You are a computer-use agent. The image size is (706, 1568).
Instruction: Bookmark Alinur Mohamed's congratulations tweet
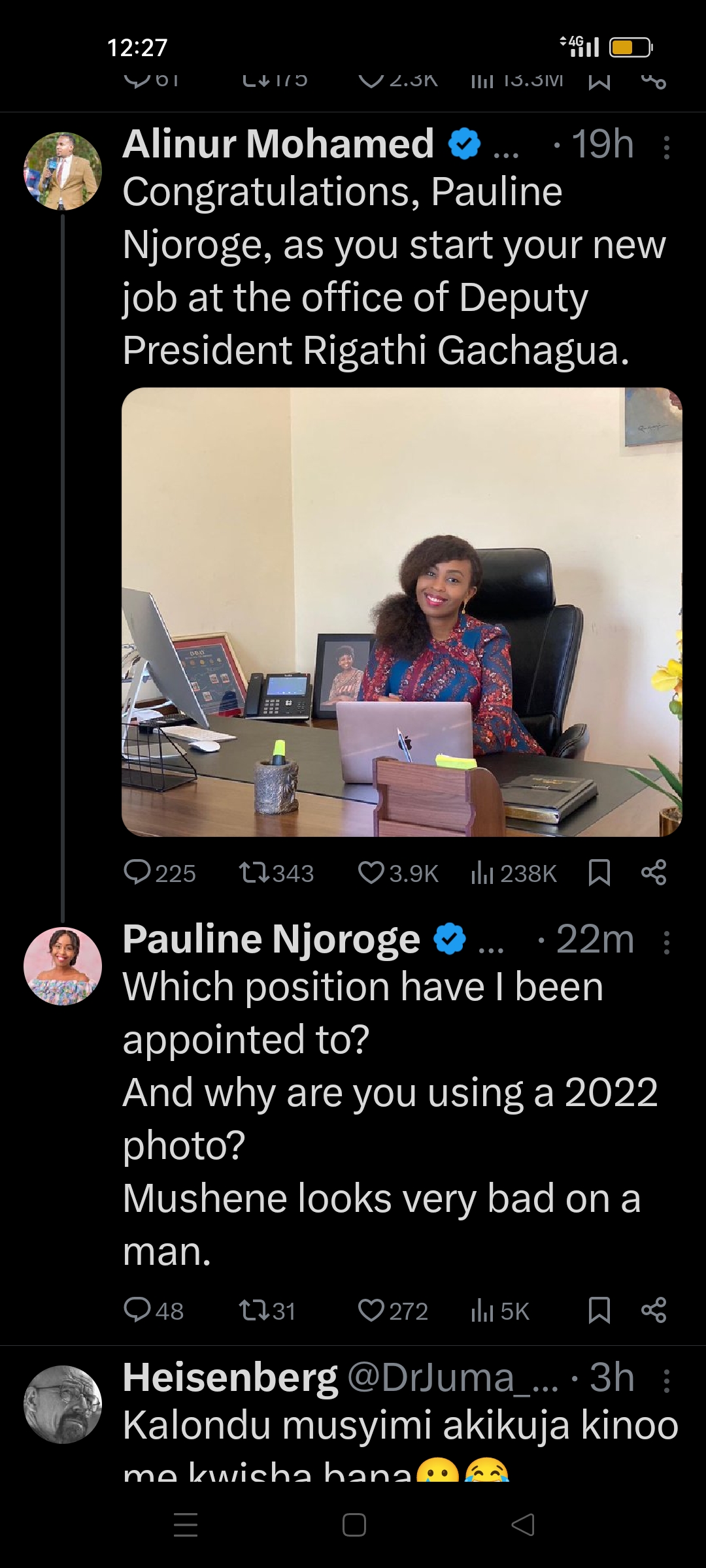click(599, 872)
